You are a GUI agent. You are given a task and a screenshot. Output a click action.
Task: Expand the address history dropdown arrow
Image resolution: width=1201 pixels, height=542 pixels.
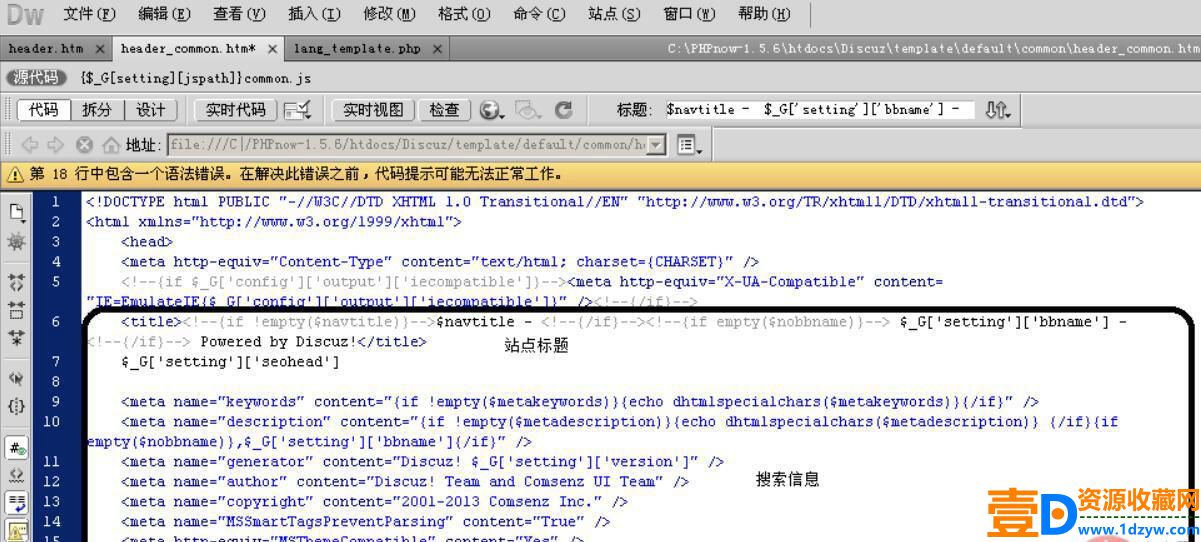pyautogui.click(x=657, y=145)
